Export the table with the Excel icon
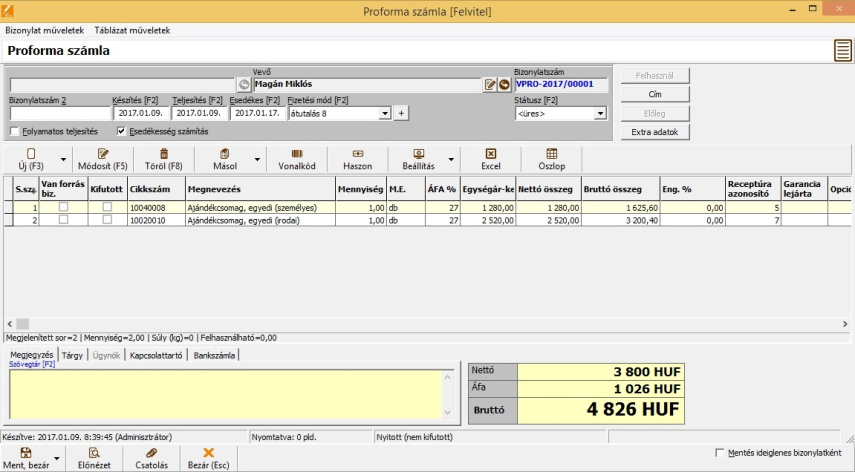The image size is (855, 472). [490, 153]
